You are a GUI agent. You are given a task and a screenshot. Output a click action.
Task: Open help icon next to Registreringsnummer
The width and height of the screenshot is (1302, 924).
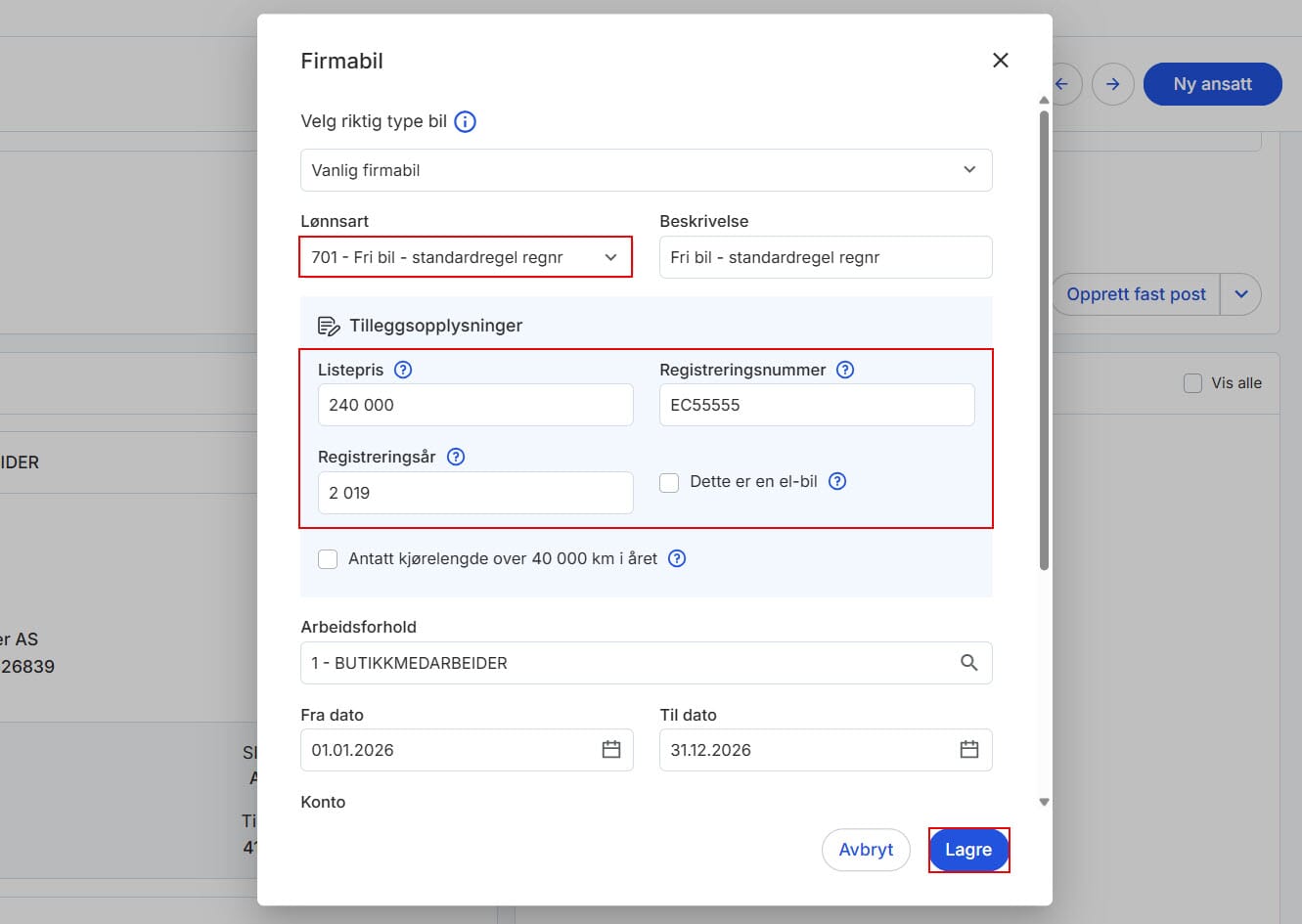coord(845,370)
